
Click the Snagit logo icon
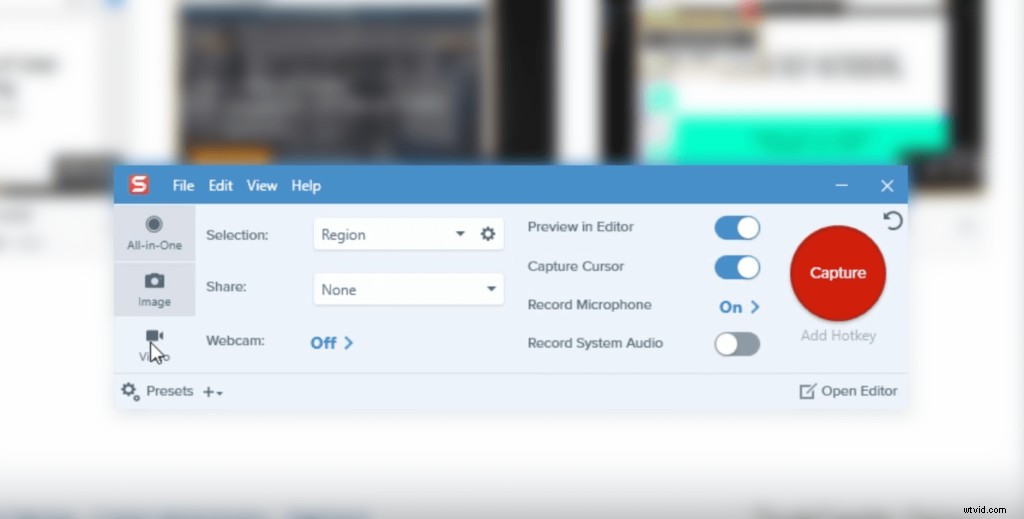coord(138,185)
